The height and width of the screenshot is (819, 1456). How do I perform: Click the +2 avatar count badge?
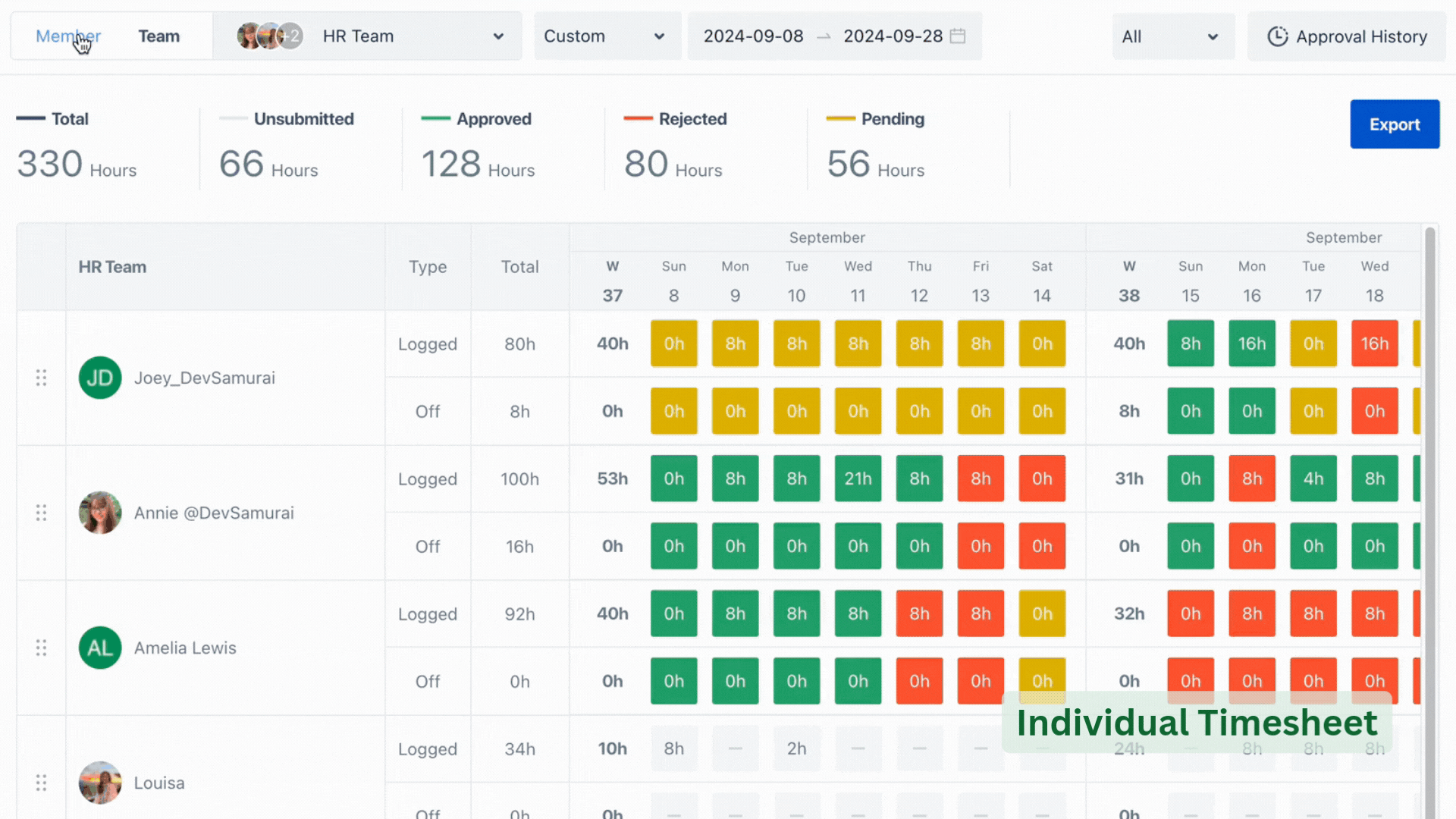tap(290, 36)
